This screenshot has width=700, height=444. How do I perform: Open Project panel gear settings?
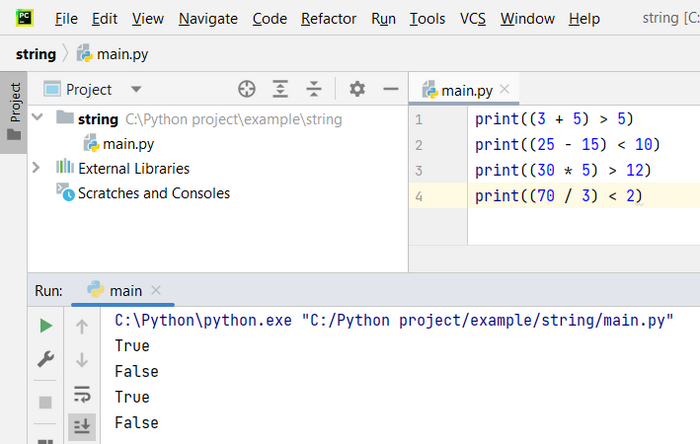[x=357, y=89]
